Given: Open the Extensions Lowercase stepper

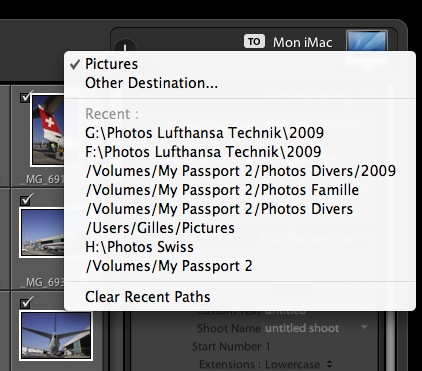Looking at the screenshot, I should coord(329,364).
